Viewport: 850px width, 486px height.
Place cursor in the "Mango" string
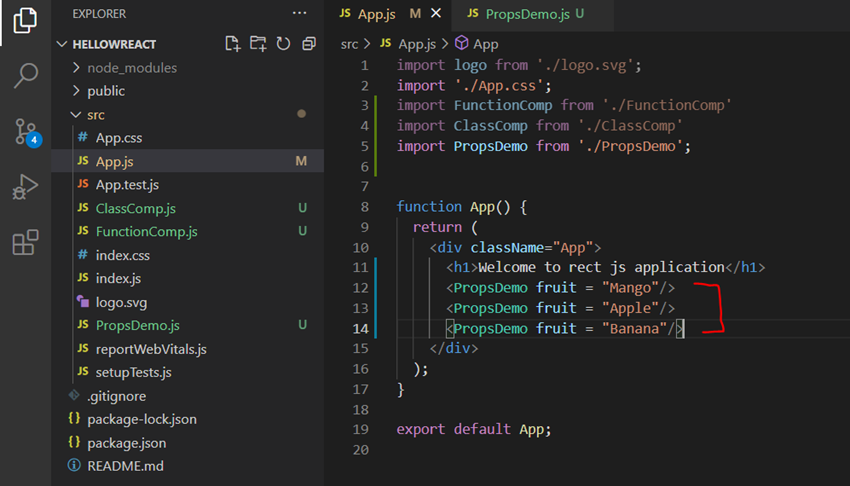(x=630, y=288)
